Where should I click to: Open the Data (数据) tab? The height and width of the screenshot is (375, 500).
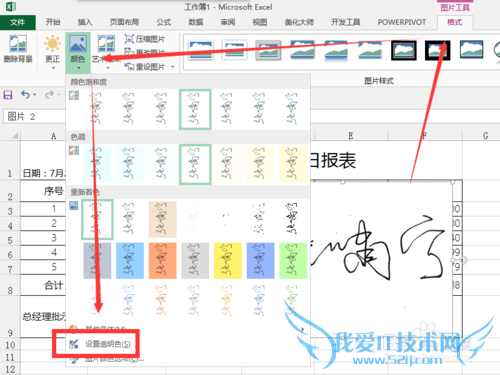click(196, 22)
